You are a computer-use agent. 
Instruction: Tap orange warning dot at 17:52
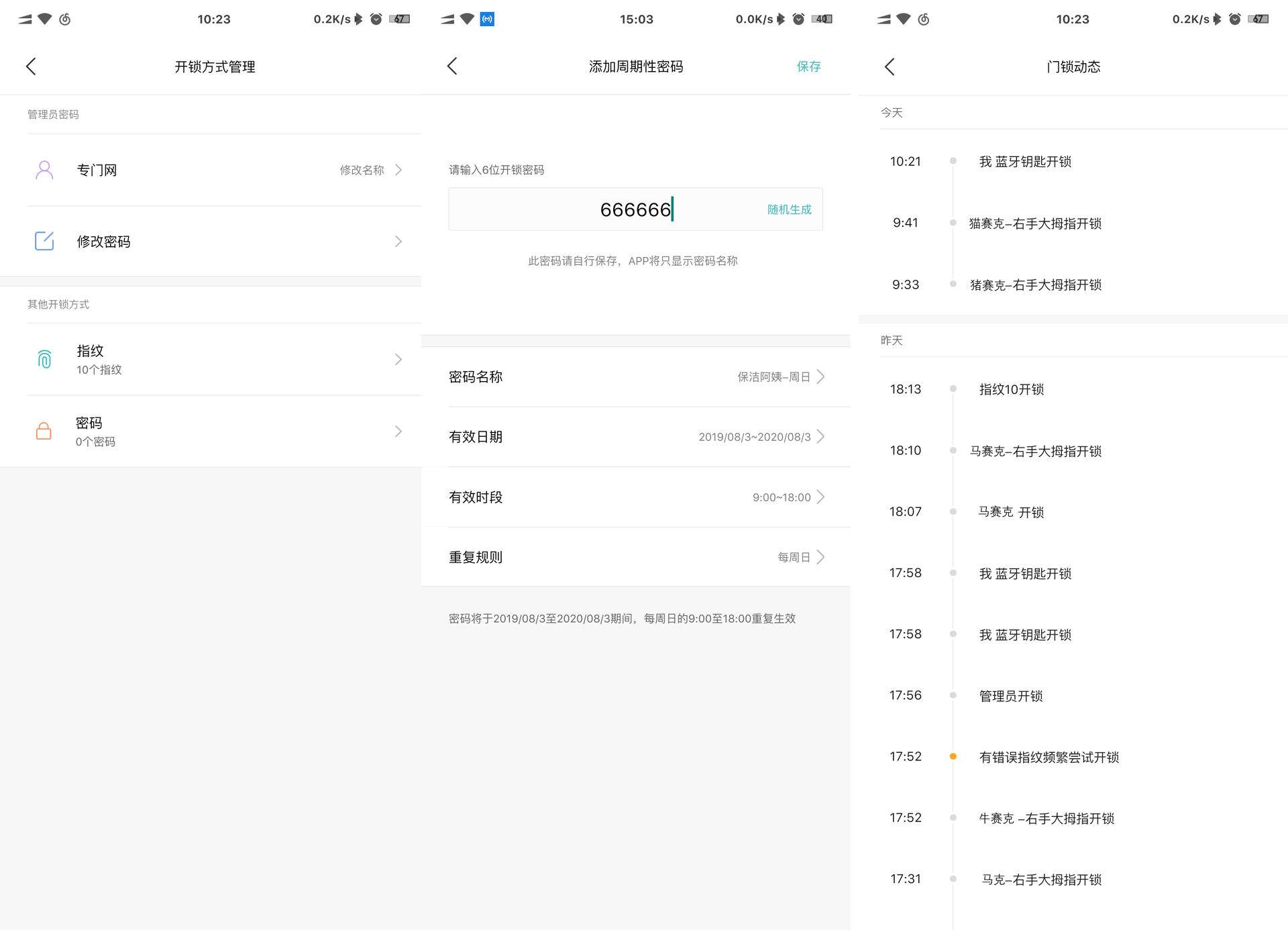click(x=953, y=756)
